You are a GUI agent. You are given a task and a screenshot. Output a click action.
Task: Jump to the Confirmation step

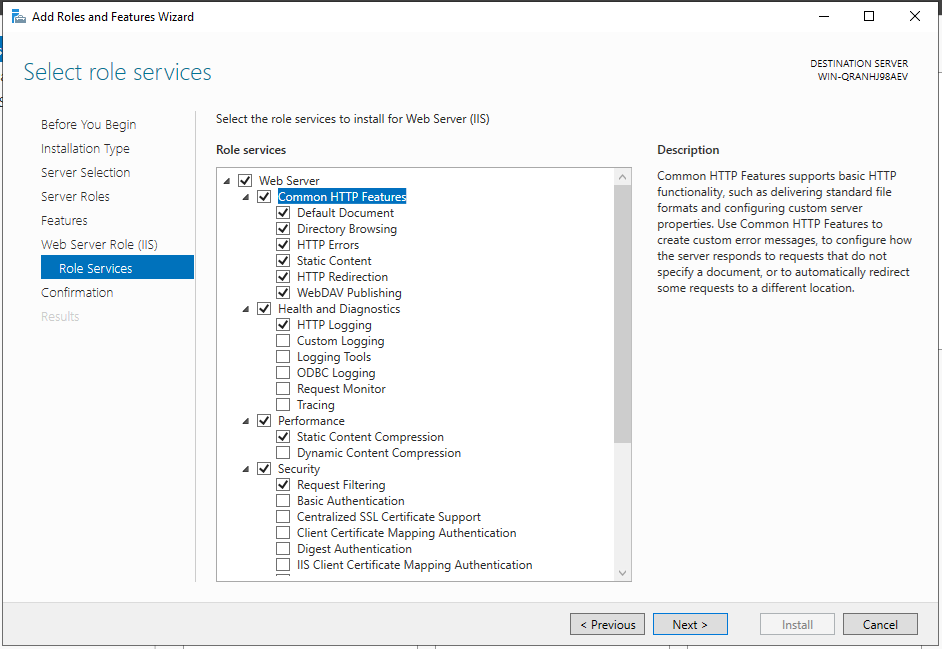pos(77,293)
